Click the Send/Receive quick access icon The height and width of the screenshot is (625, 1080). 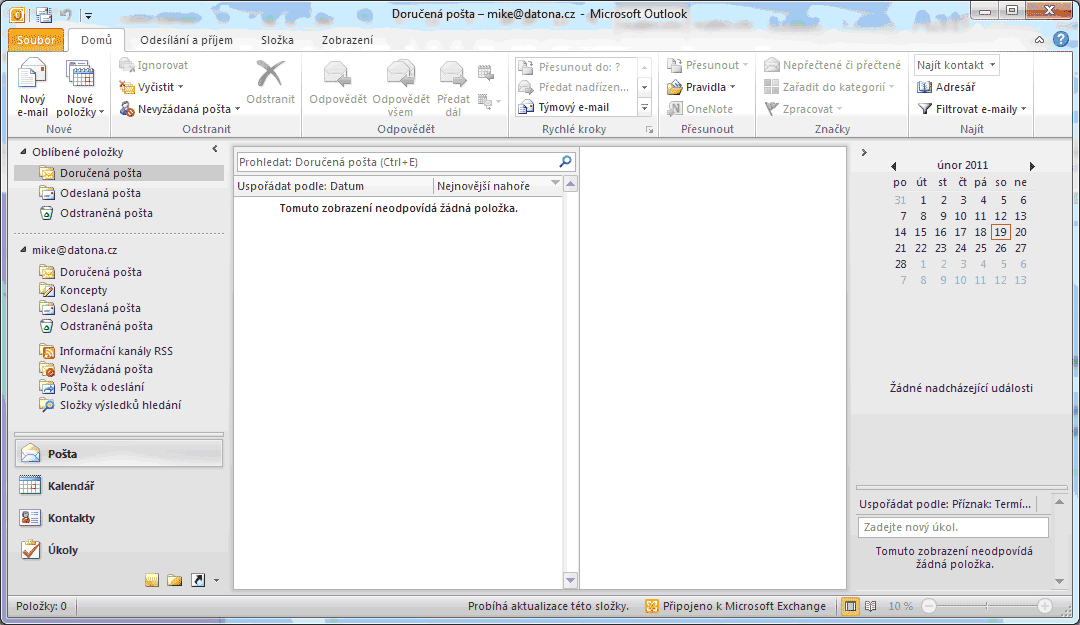click(x=43, y=14)
